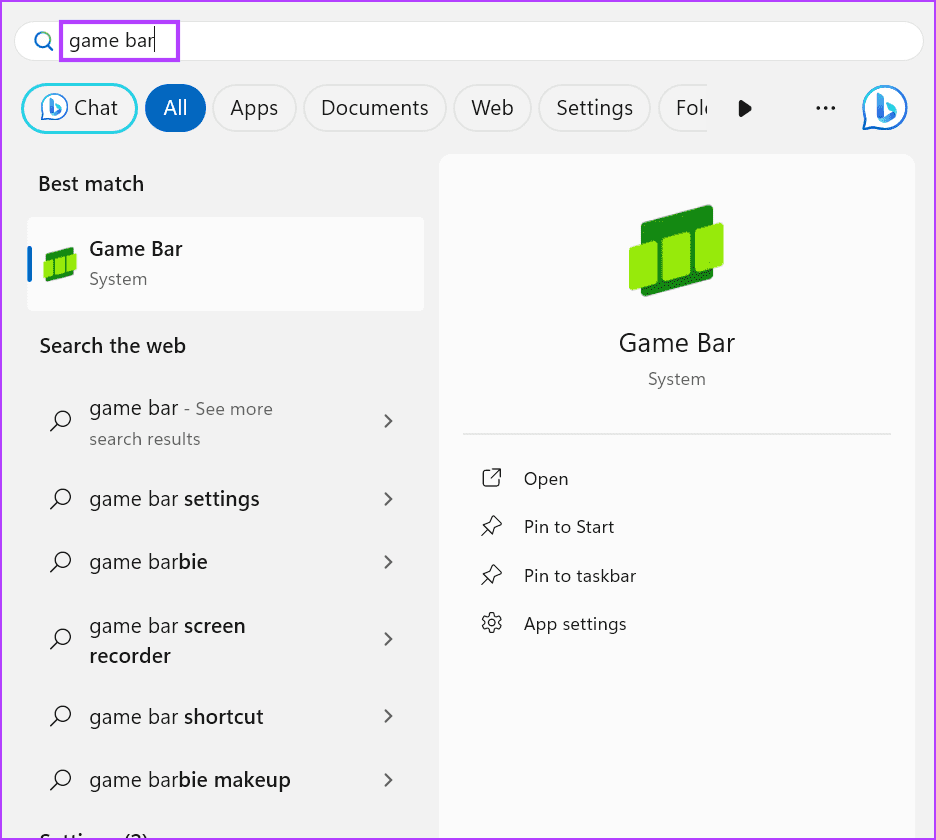Select the All filter tab
Screen dimensions: 936x840
click(x=176, y=108)
